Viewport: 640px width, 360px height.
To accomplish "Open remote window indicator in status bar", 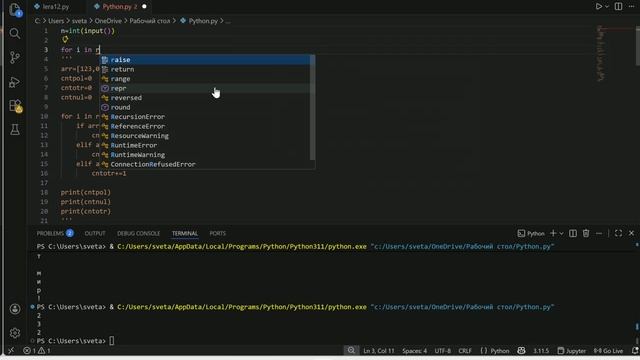I will [x=11, y=351].
